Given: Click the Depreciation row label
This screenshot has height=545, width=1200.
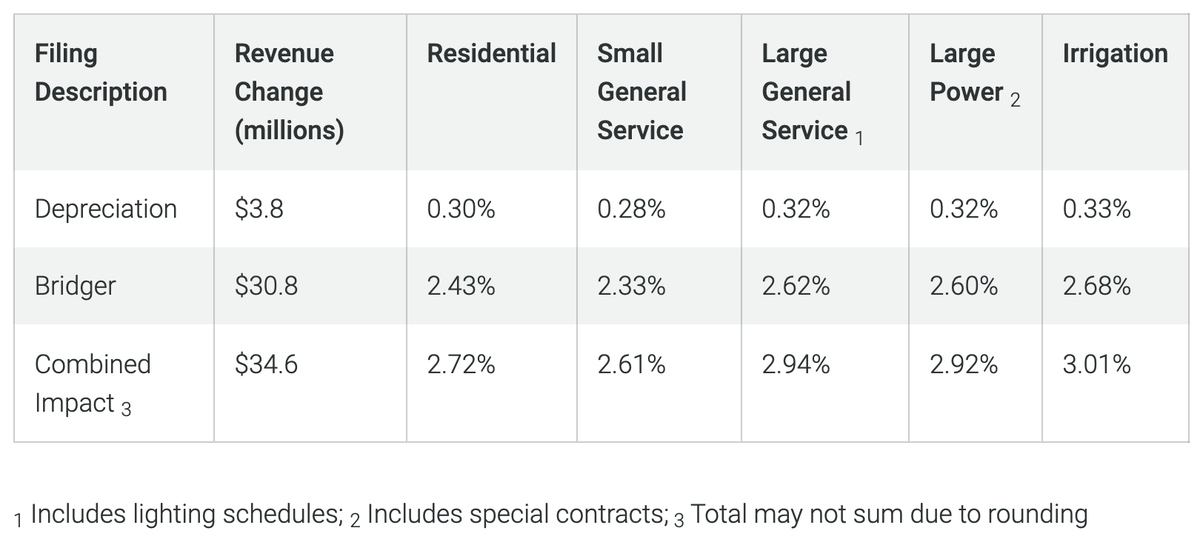Looking at the screenshot, I should tap(105, 209).
